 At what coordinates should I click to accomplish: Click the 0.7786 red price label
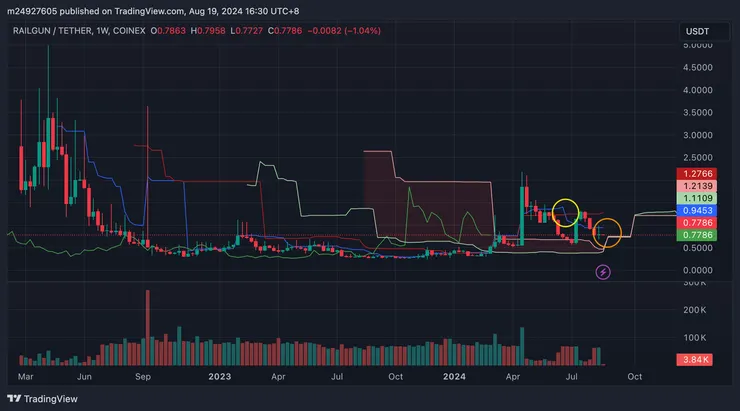click(x=697, y=223)
